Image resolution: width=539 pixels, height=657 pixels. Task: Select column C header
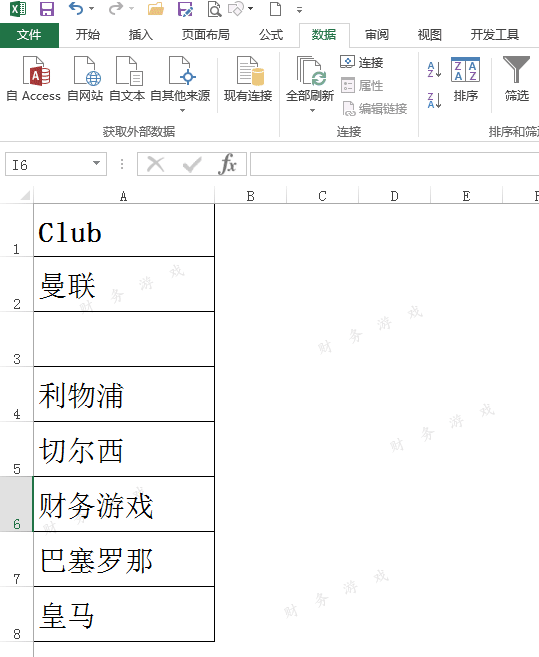(x=322, y=196)
